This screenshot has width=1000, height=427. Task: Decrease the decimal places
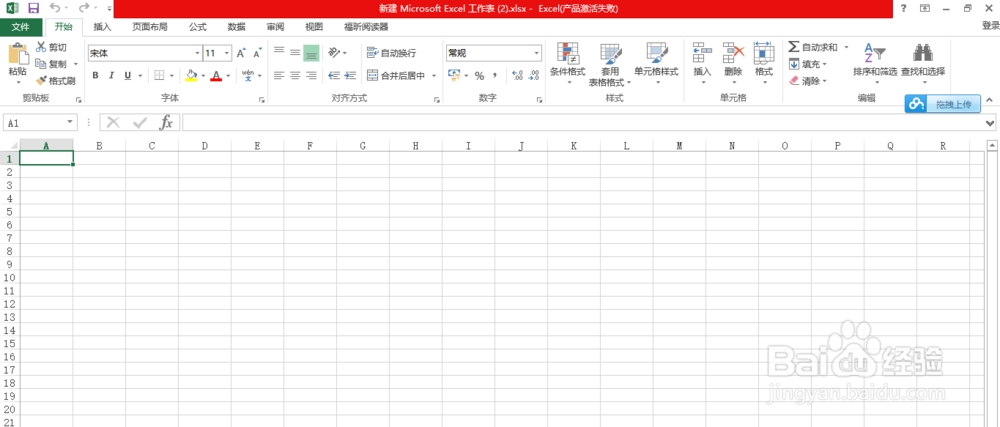pos(534,76)
